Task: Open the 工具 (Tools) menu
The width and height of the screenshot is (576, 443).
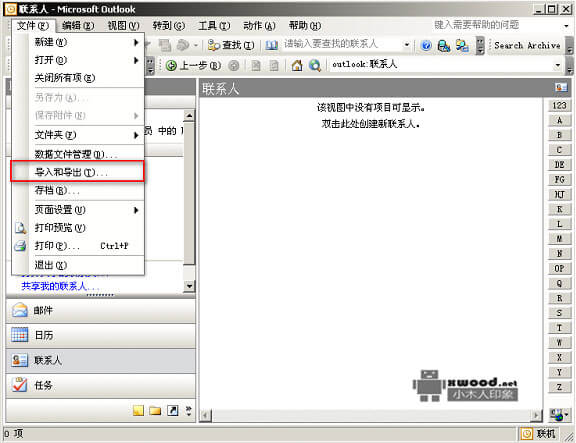Action: pyautogui.click(x=214, y=26)
